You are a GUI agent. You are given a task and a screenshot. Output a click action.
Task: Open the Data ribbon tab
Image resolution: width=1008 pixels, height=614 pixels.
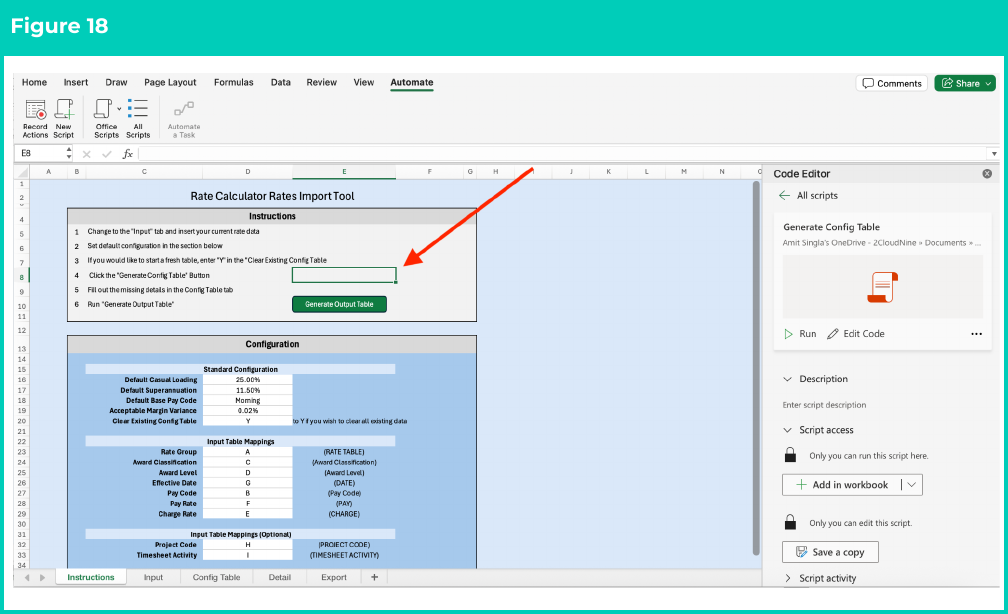(280, 82)
